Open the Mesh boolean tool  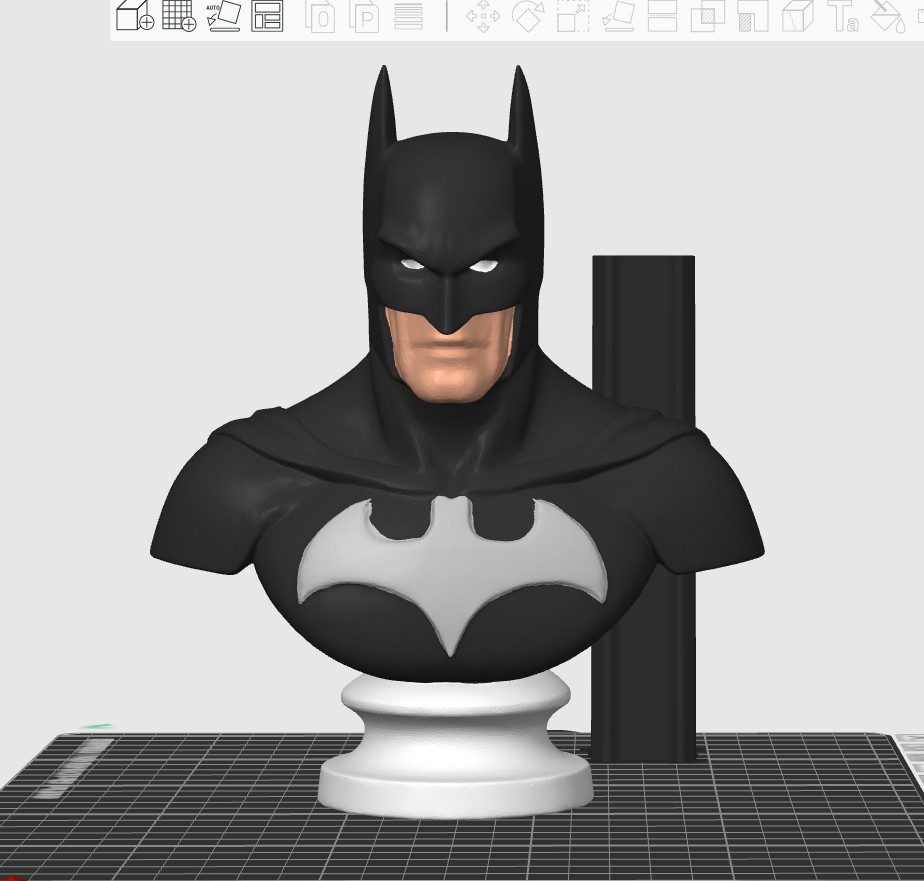coord(708,16)
